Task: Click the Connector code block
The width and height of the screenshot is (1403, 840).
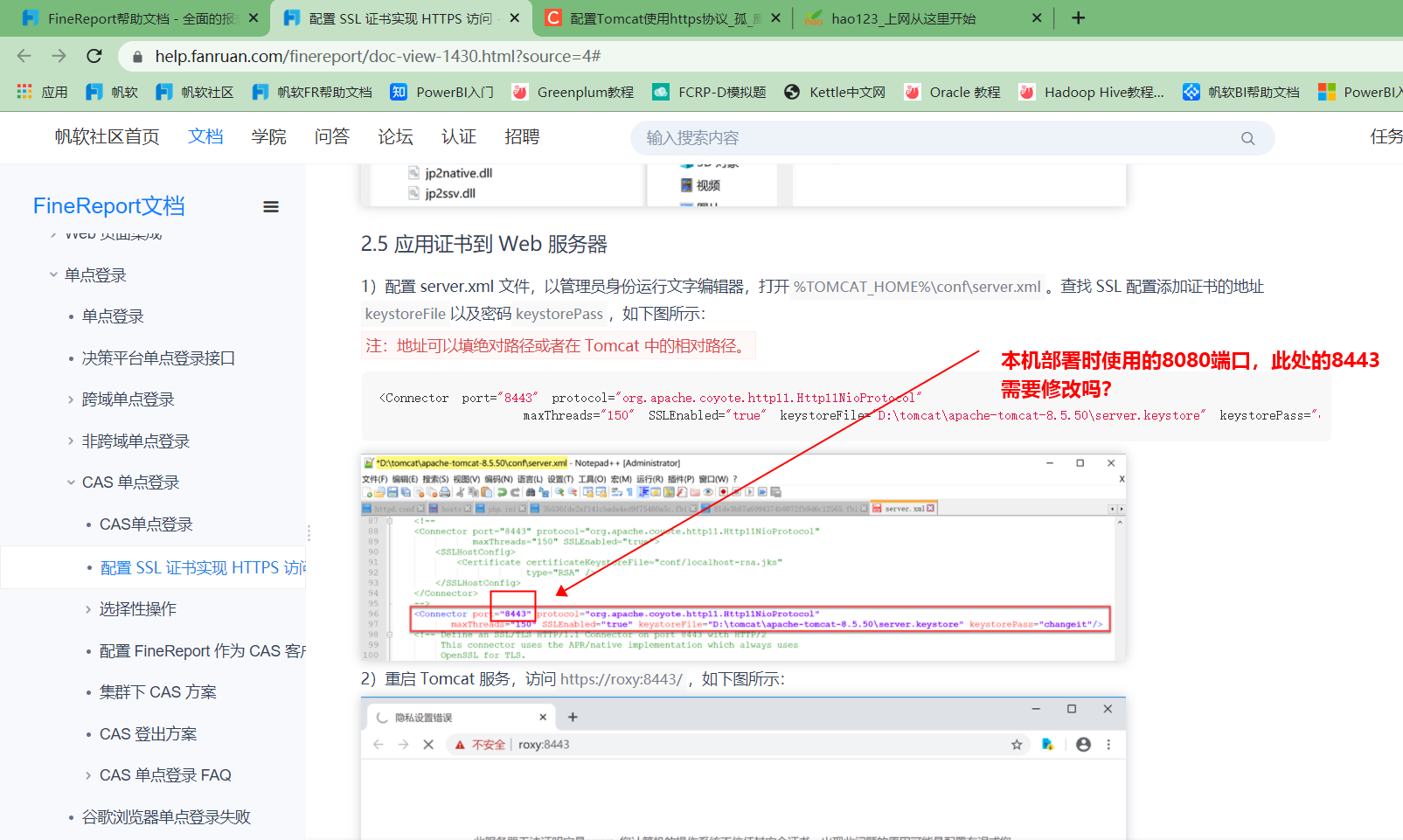Action: (846, 406)
